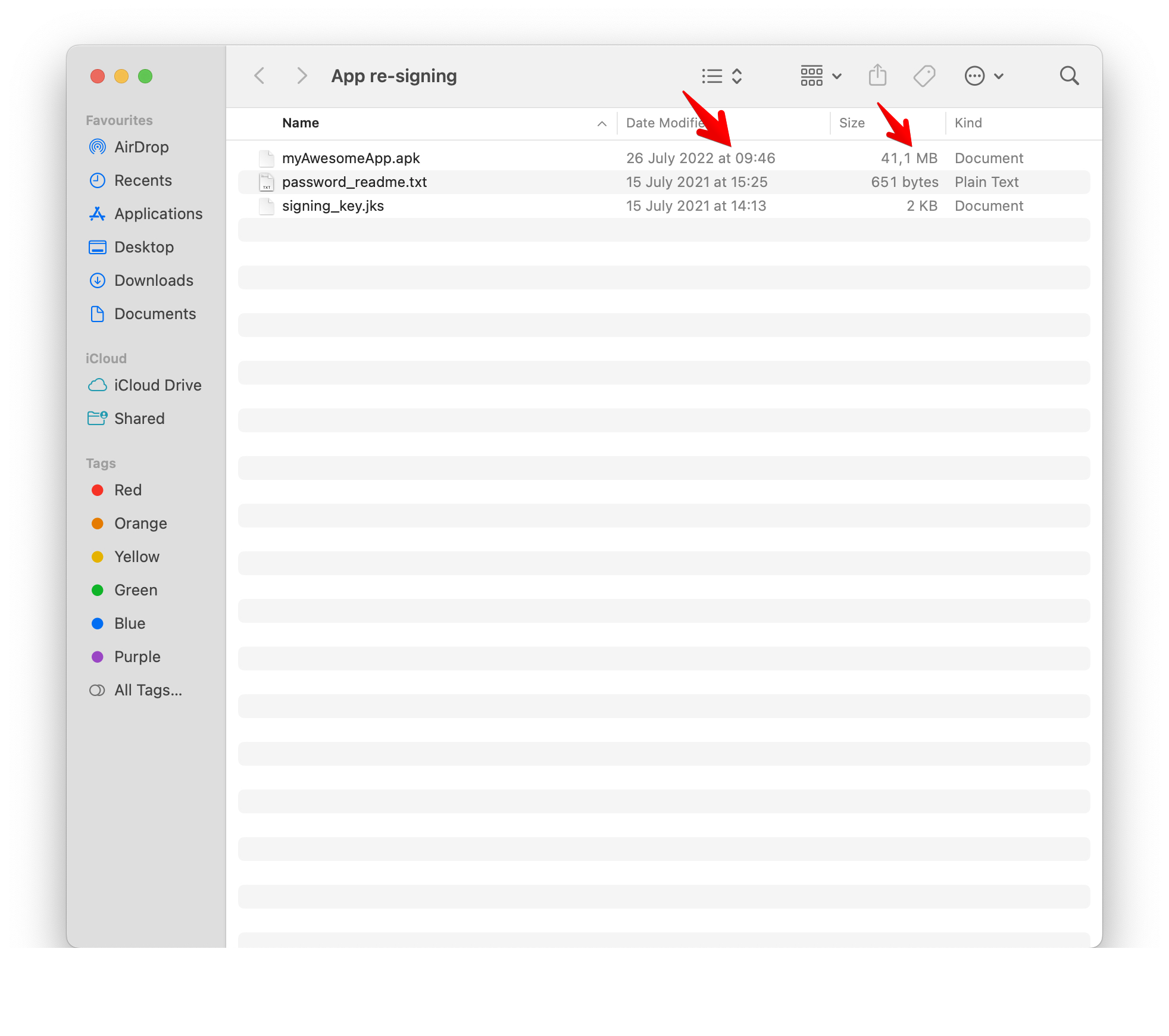Click the signing_key.jks file icon
Viewport: 1169px width, 1036px height.
tap(267, 206)
